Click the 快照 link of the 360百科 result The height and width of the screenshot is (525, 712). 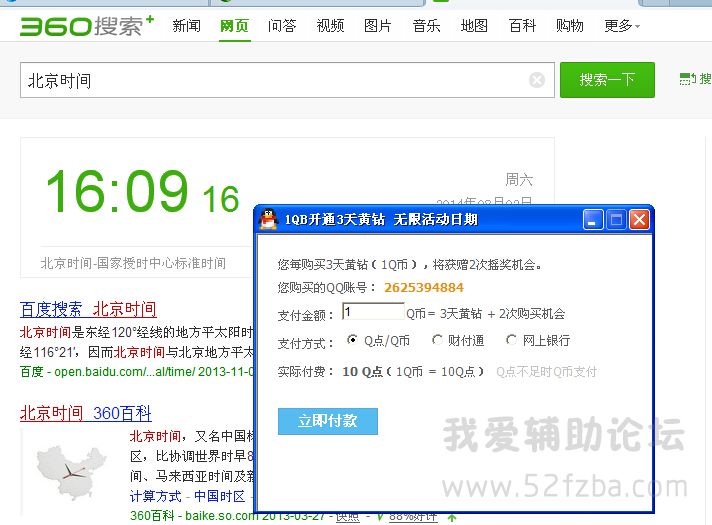[x=348, y=517]
